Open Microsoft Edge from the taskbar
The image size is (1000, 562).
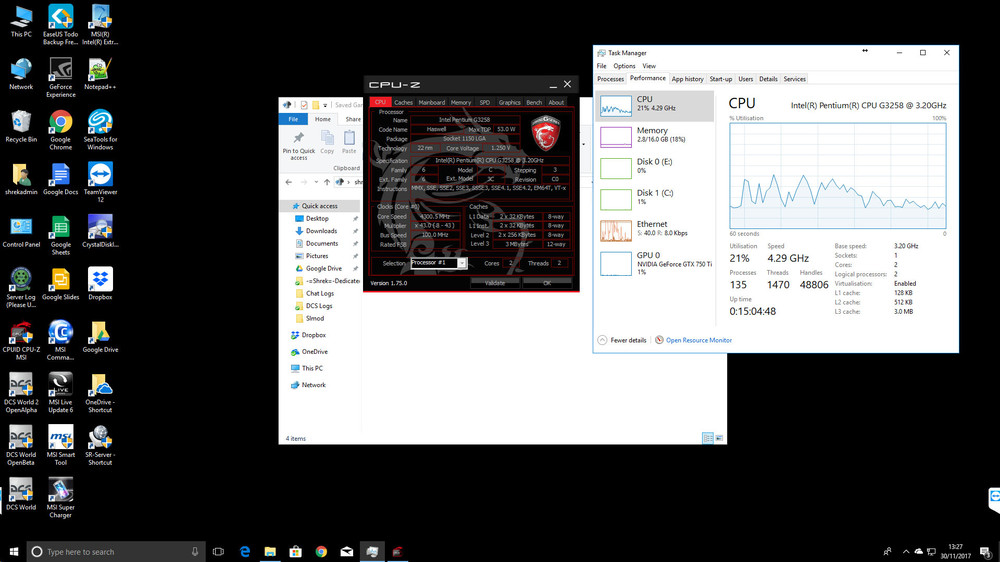(x=244, y=552)
